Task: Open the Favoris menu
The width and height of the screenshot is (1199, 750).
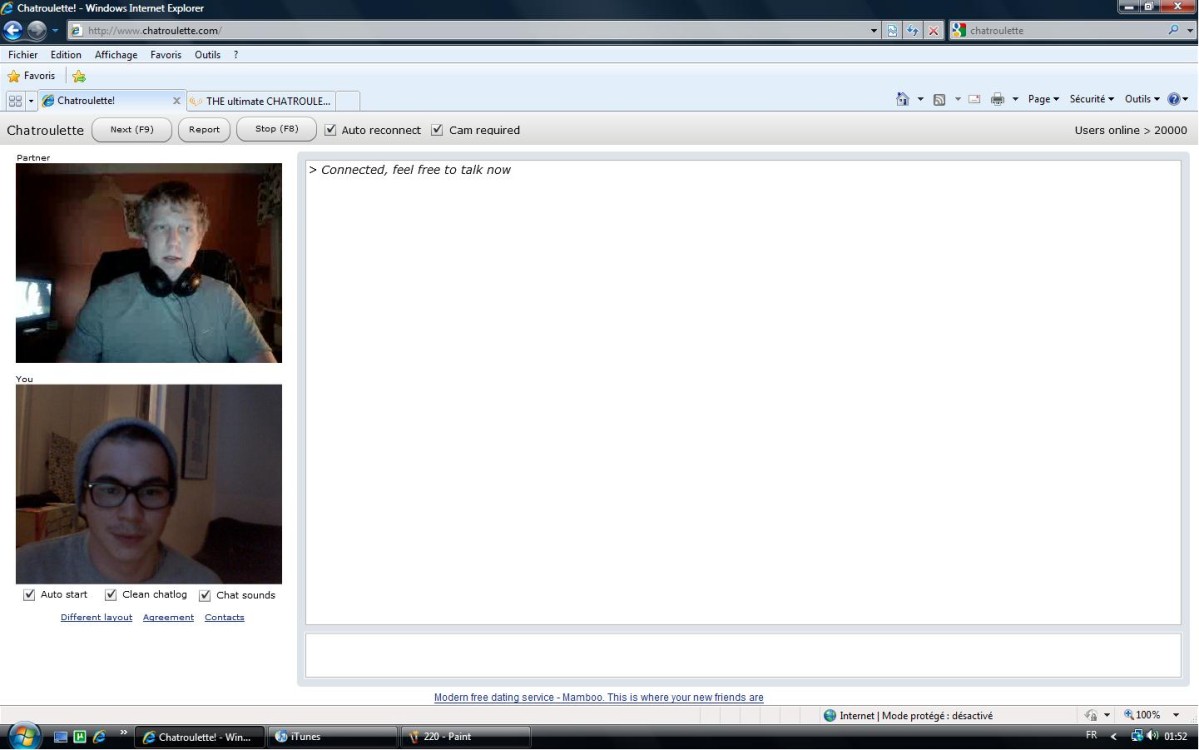Action: (166, 55)
